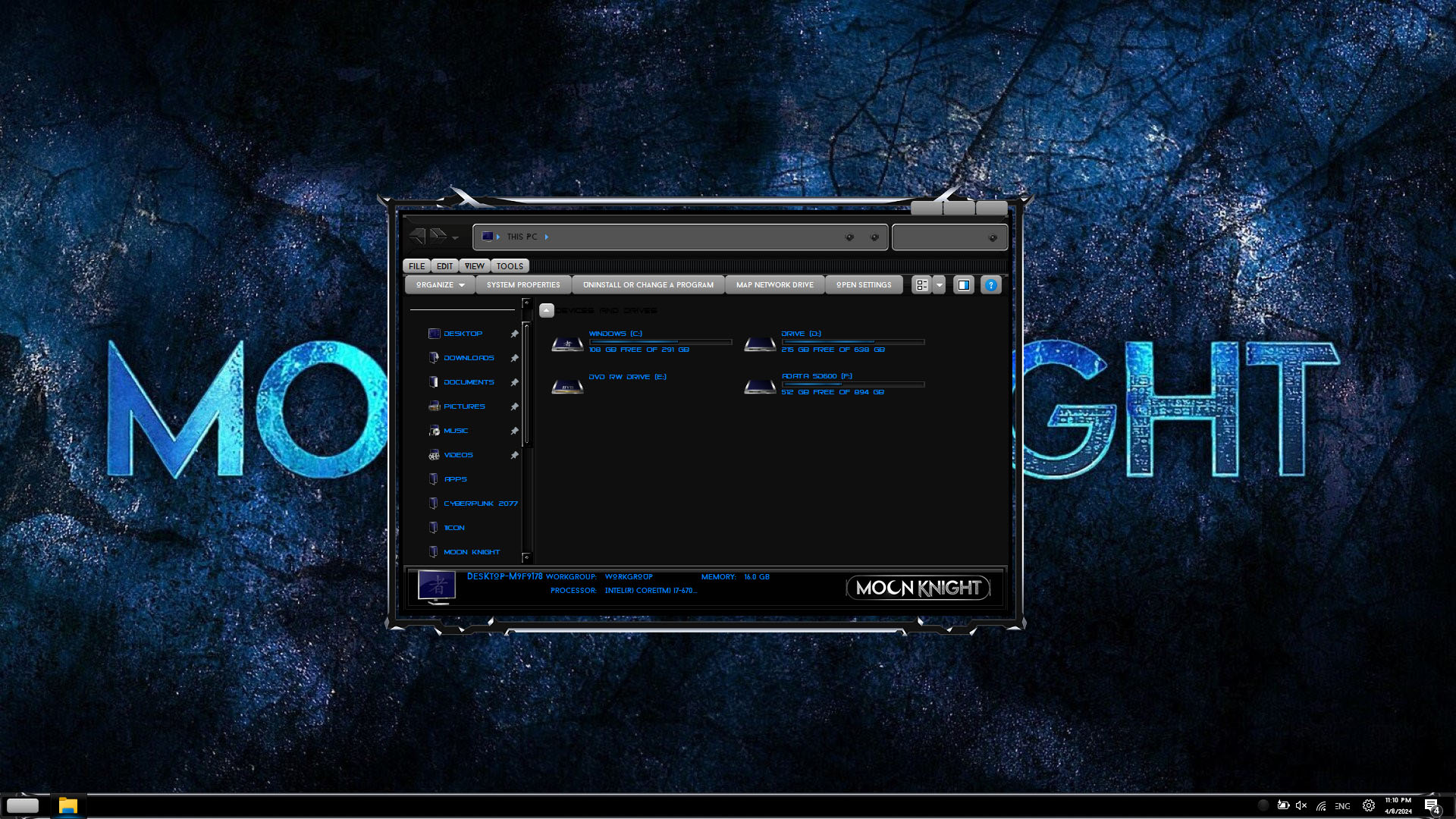Screen dimensions: 1456x819
Task: Click the taskbar settings gear icon
Action: tap(1369, 805)
